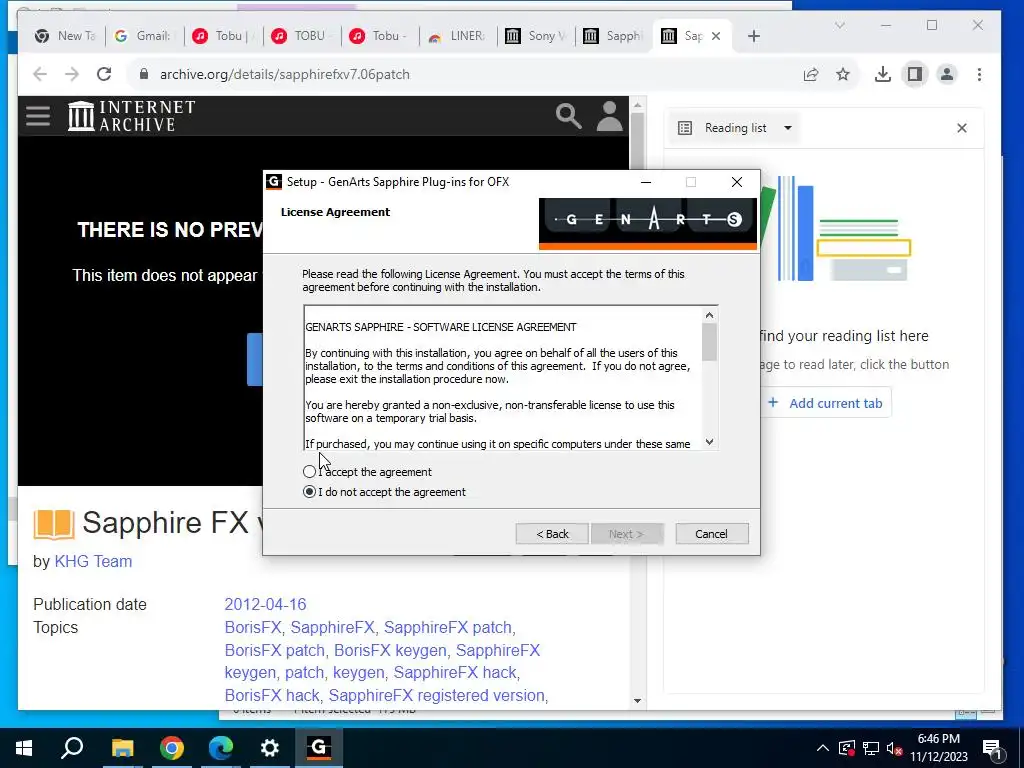
Task: Click 'Add current tab' button
Action: click(825, 403)
